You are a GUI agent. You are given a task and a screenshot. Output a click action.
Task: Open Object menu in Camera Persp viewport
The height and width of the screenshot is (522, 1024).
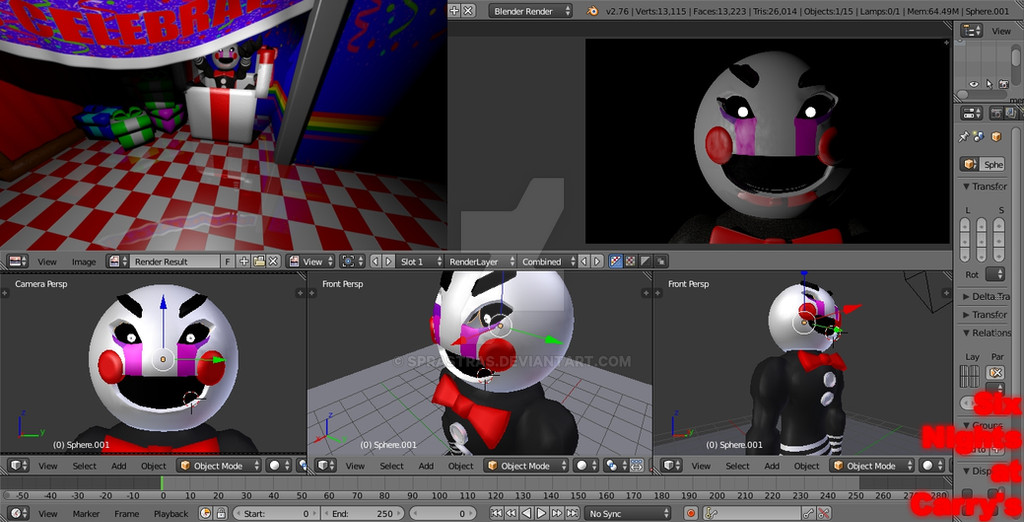(x=153, y=466)
